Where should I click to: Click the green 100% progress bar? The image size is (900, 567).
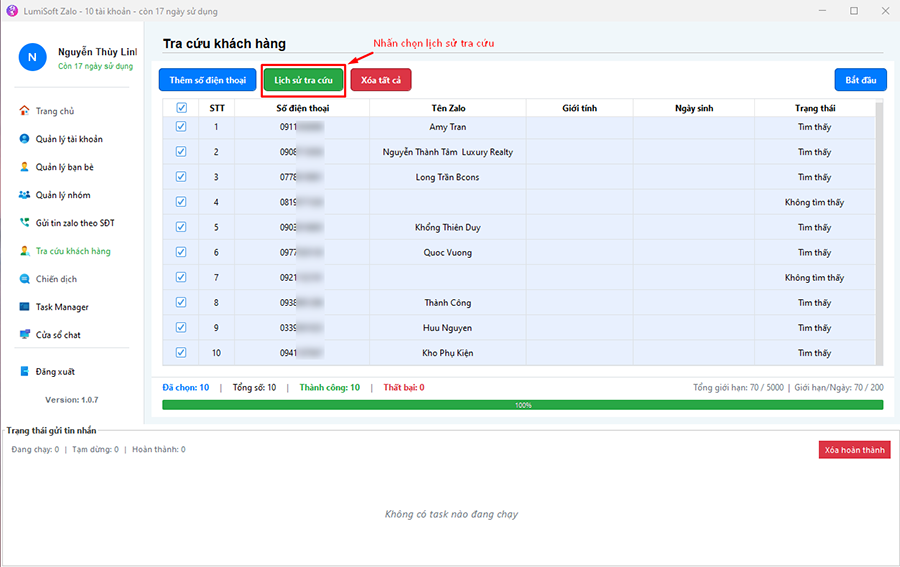coord(522,405)
